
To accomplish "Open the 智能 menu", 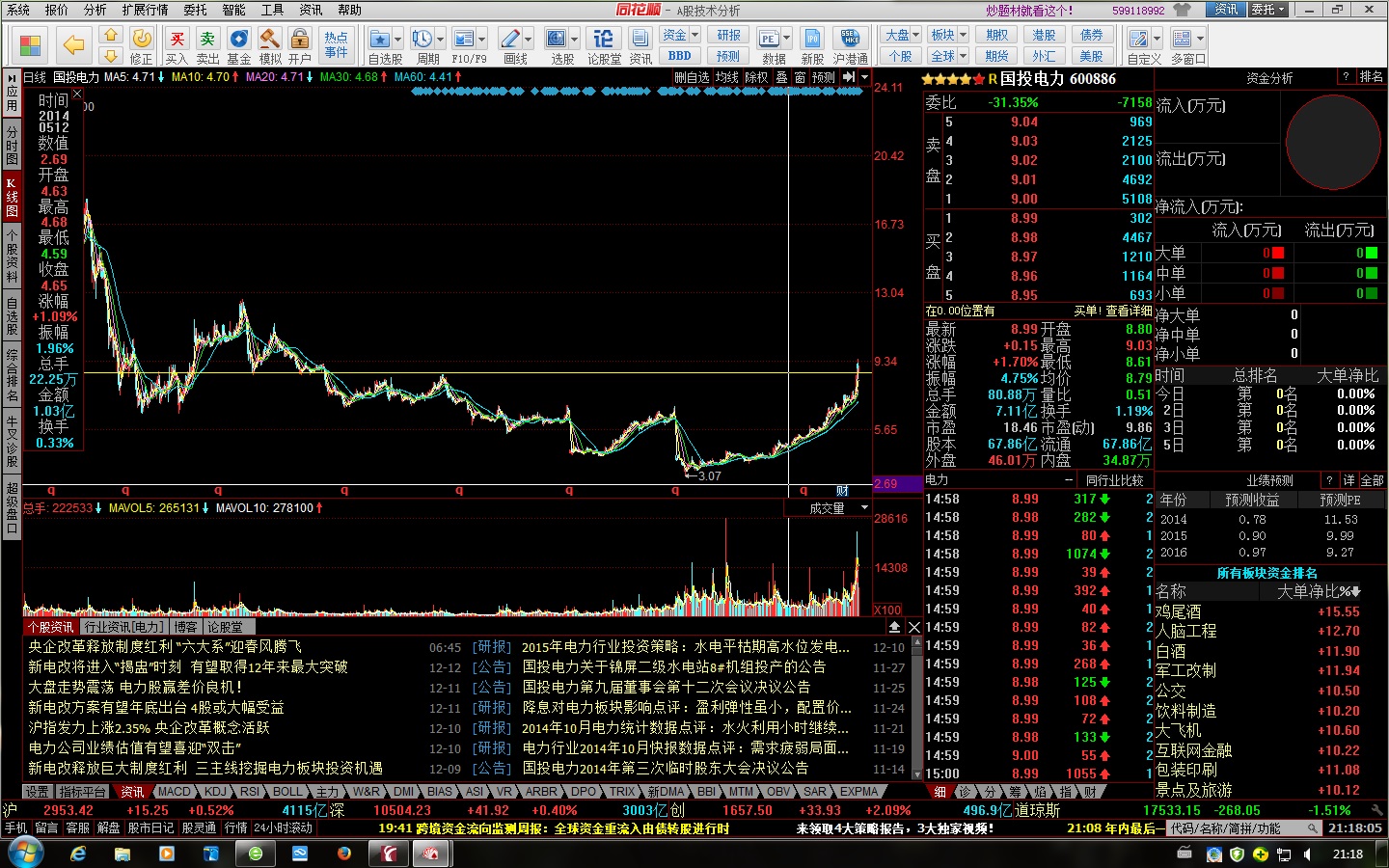I will [x=233, y=10].
